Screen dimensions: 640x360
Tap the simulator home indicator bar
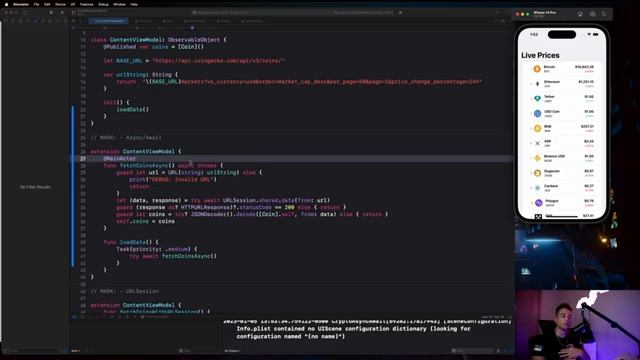coord(562,217)
